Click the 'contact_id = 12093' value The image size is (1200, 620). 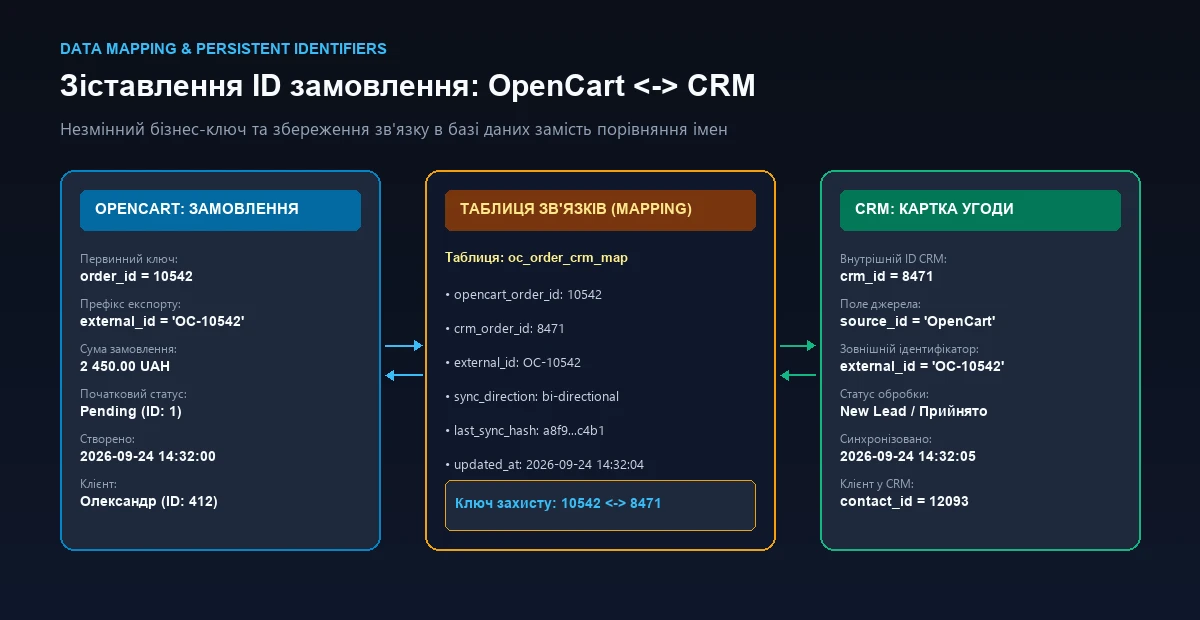(x=904, y=501)
